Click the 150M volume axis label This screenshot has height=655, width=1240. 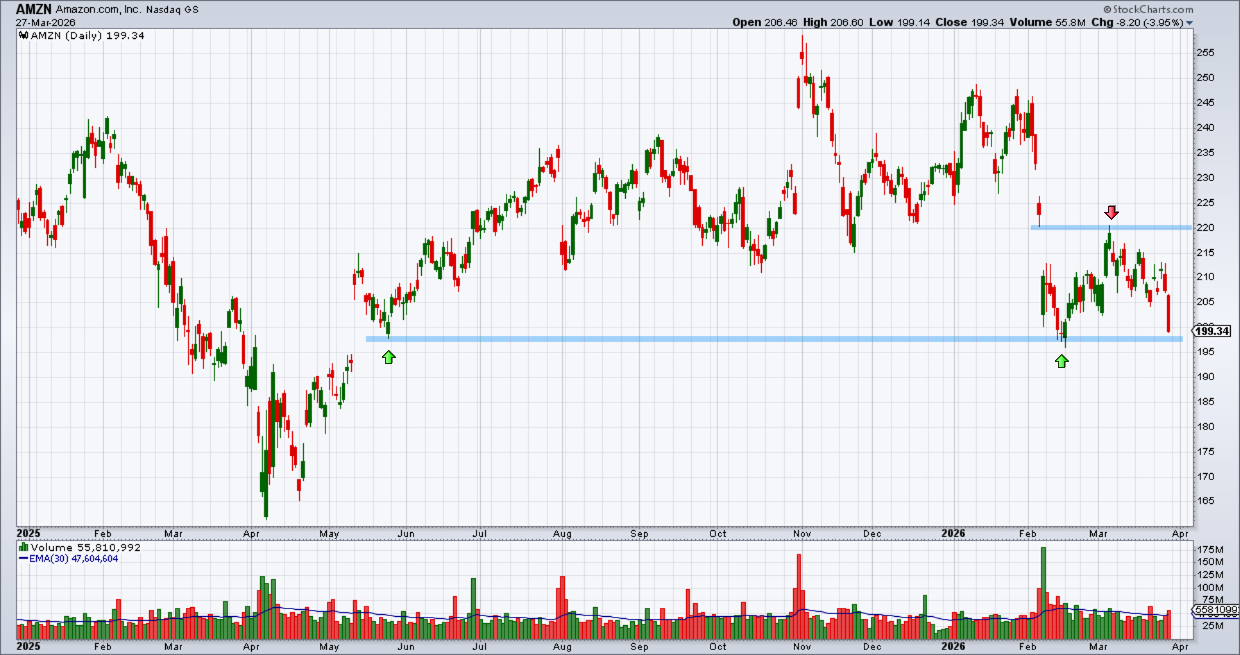tap(1208, 563)
